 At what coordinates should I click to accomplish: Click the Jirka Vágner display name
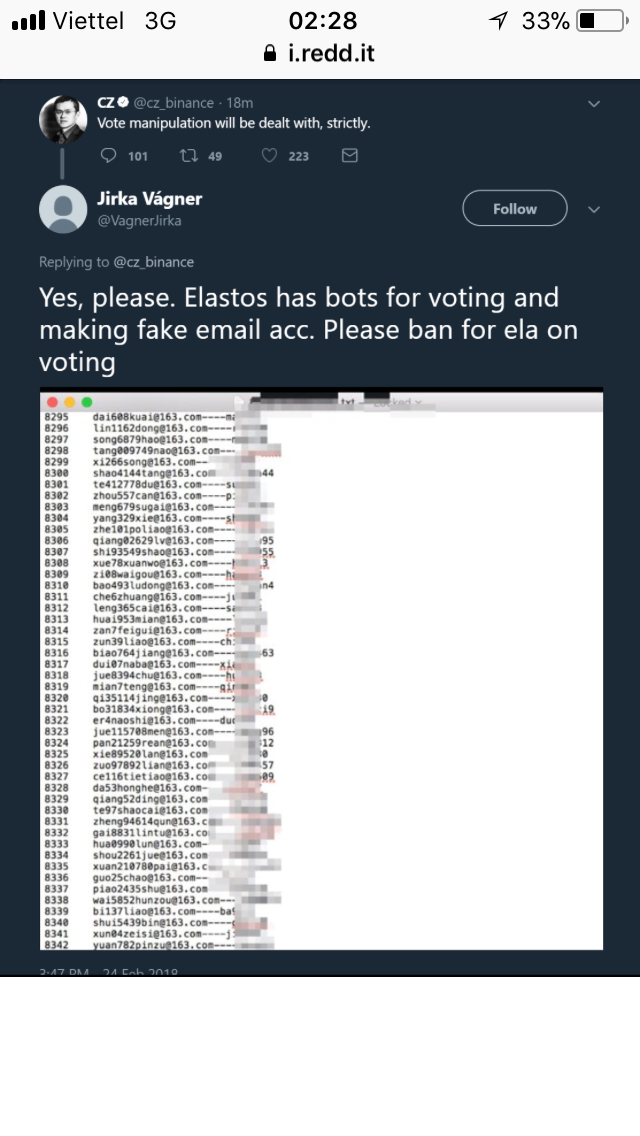coord(149,199)
